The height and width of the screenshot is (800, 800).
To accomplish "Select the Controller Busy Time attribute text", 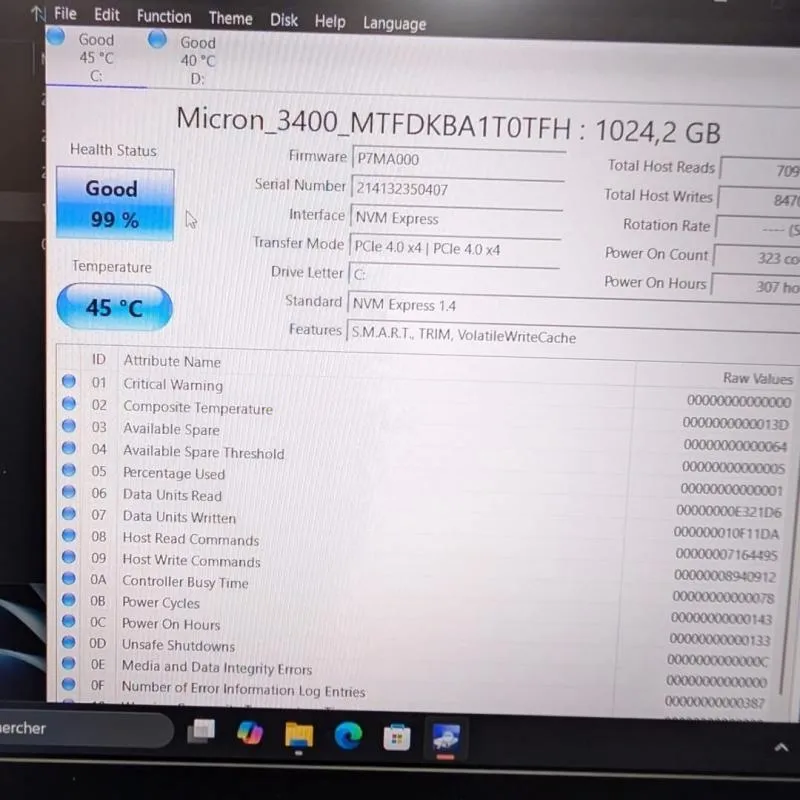I will pyautogui.click(x=185, y=582).
